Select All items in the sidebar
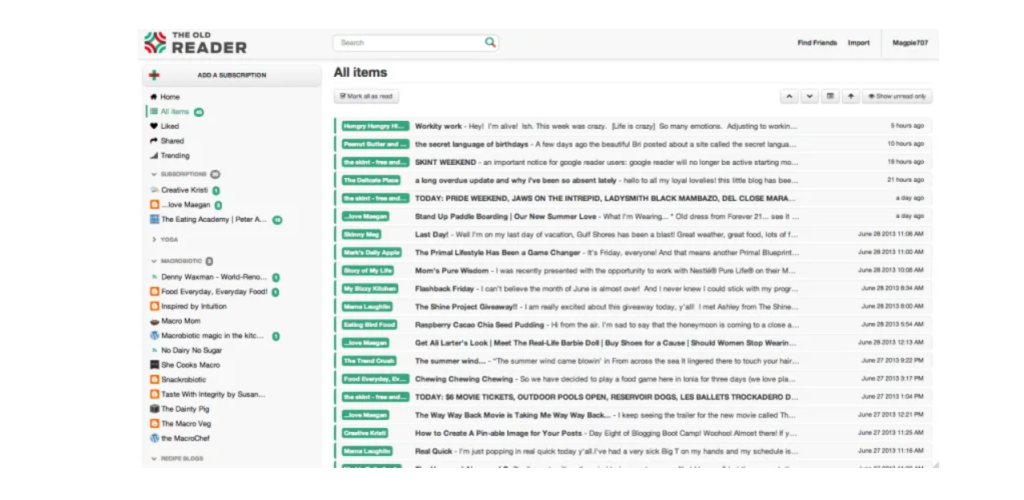1024x500 pixels. pyautogui.click(x=175, y=112)
